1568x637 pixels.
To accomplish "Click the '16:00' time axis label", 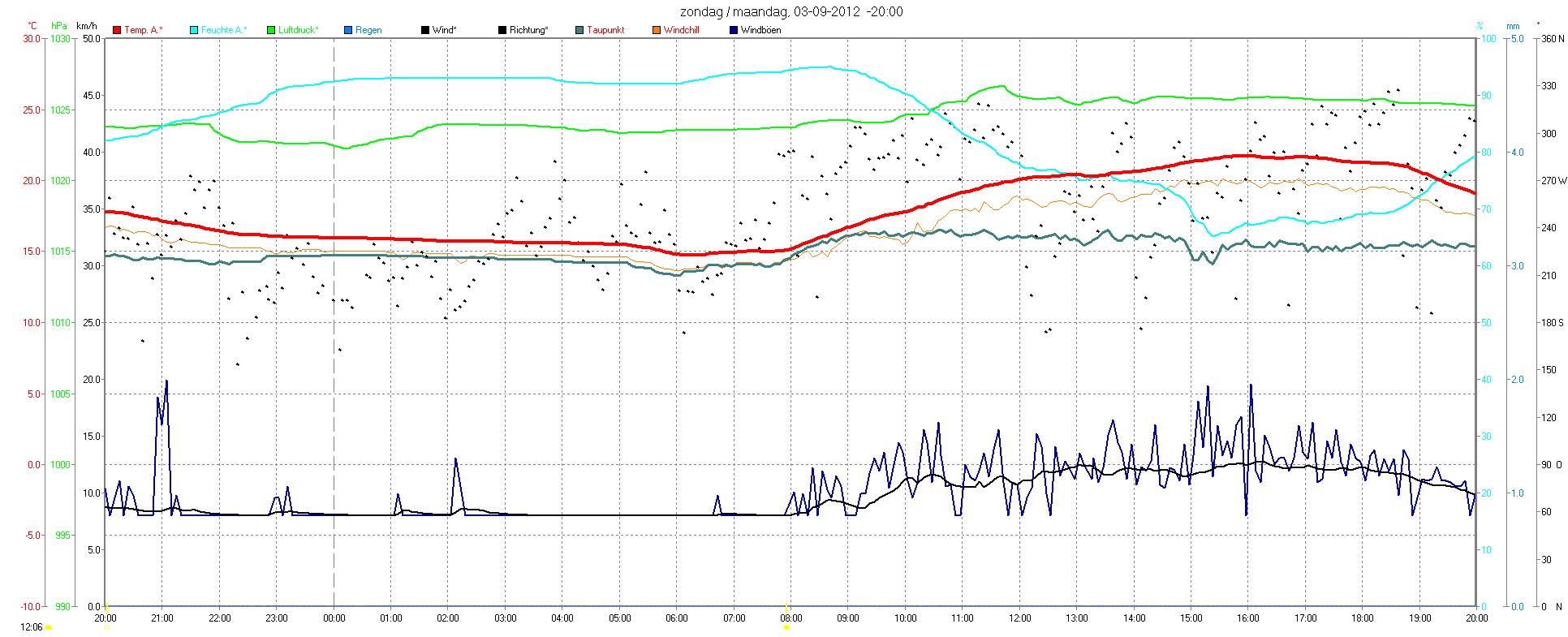I will coord(1248,618).
